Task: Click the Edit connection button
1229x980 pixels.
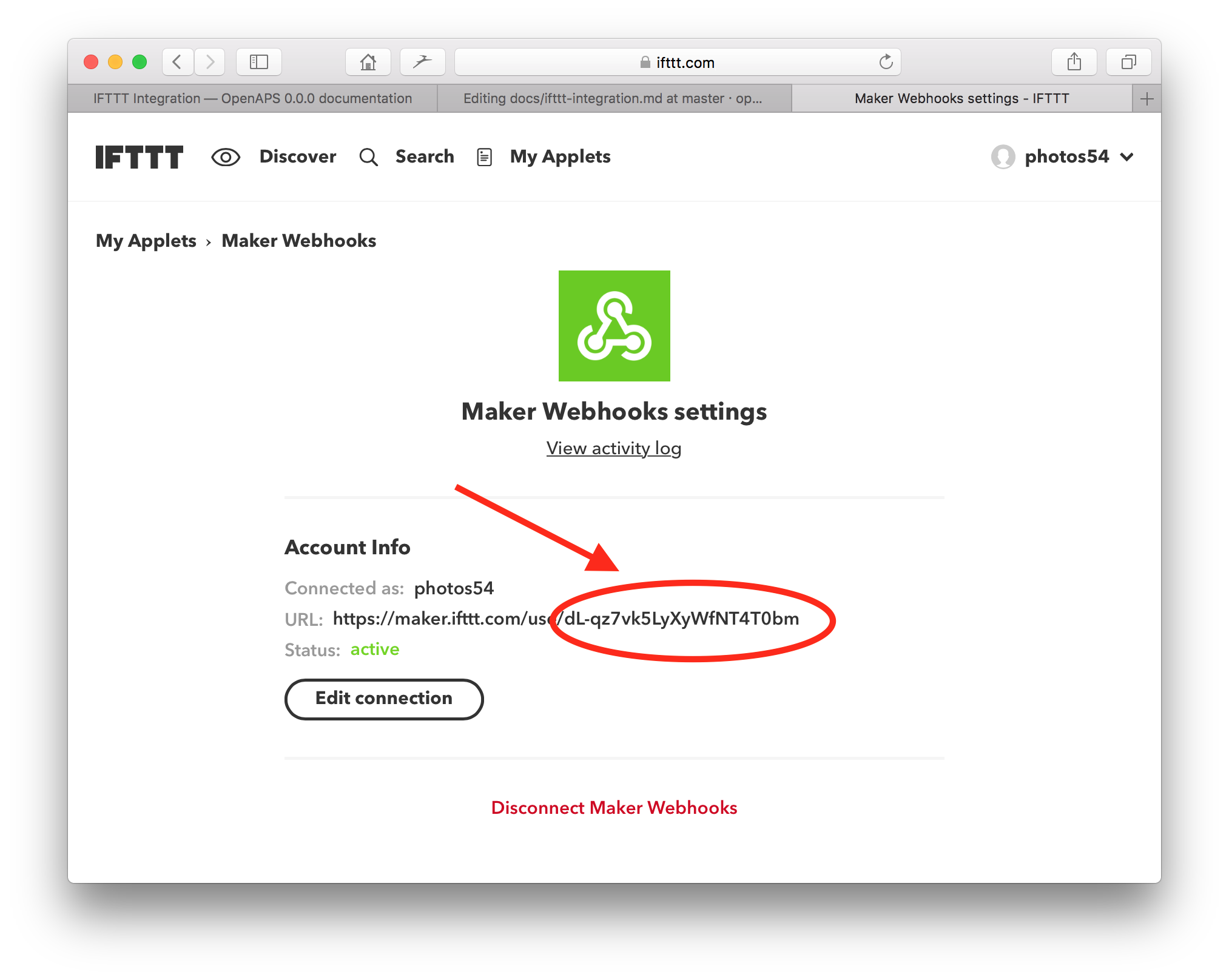Action: (384, 699)
